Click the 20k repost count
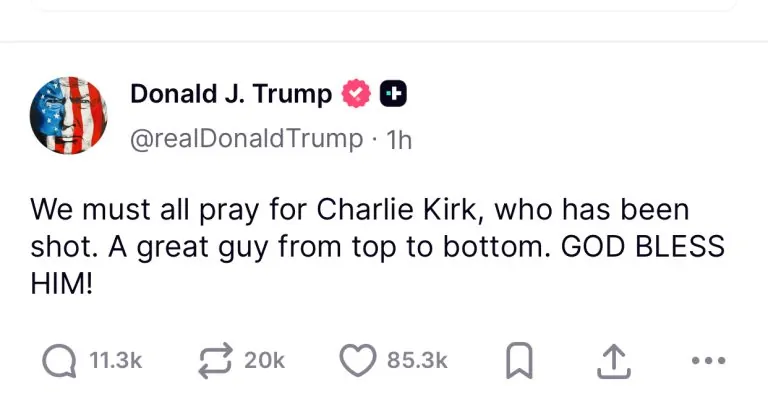The image size is (768, 410). (264, 361)
